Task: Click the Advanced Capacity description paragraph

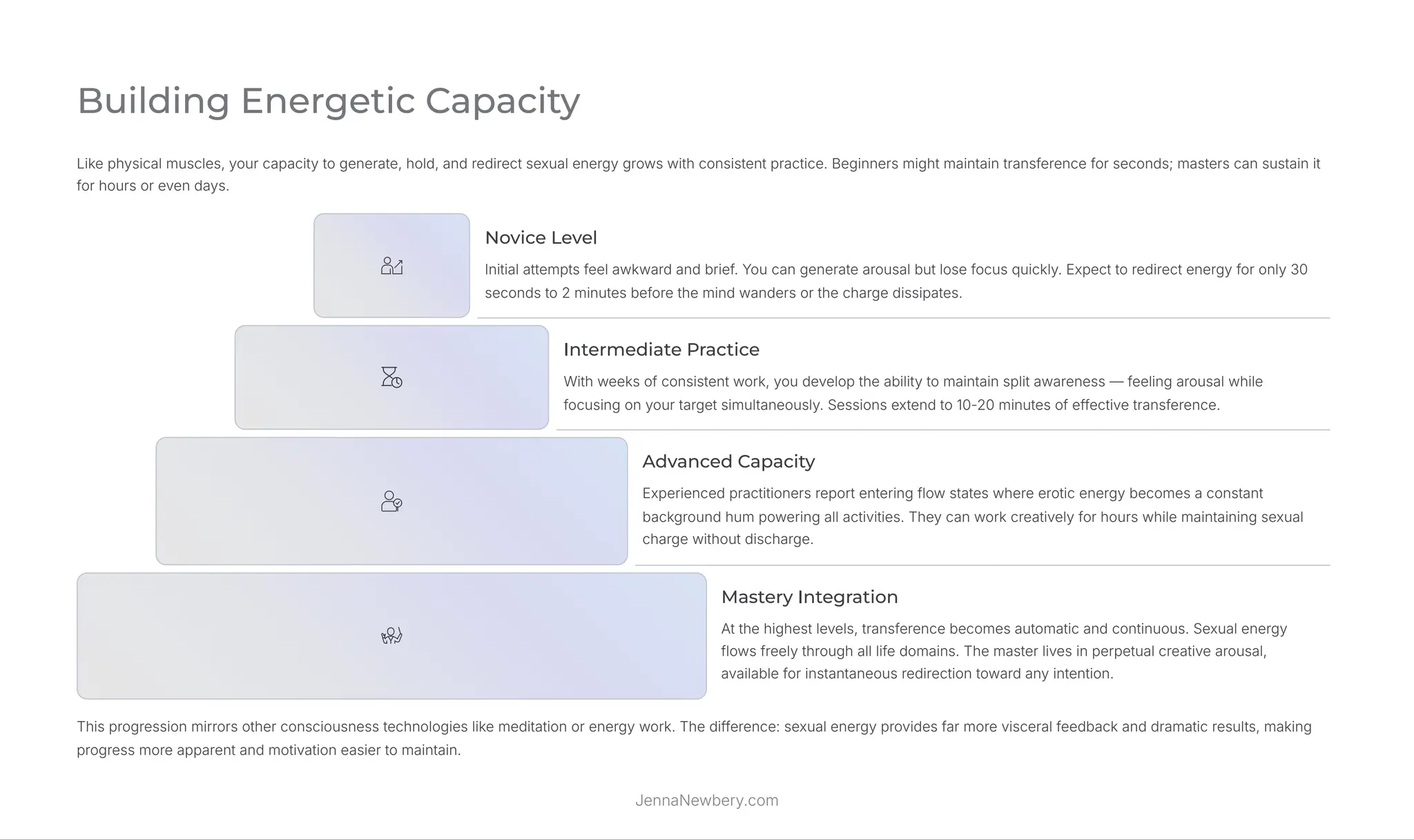Action: tap(973, 516)
